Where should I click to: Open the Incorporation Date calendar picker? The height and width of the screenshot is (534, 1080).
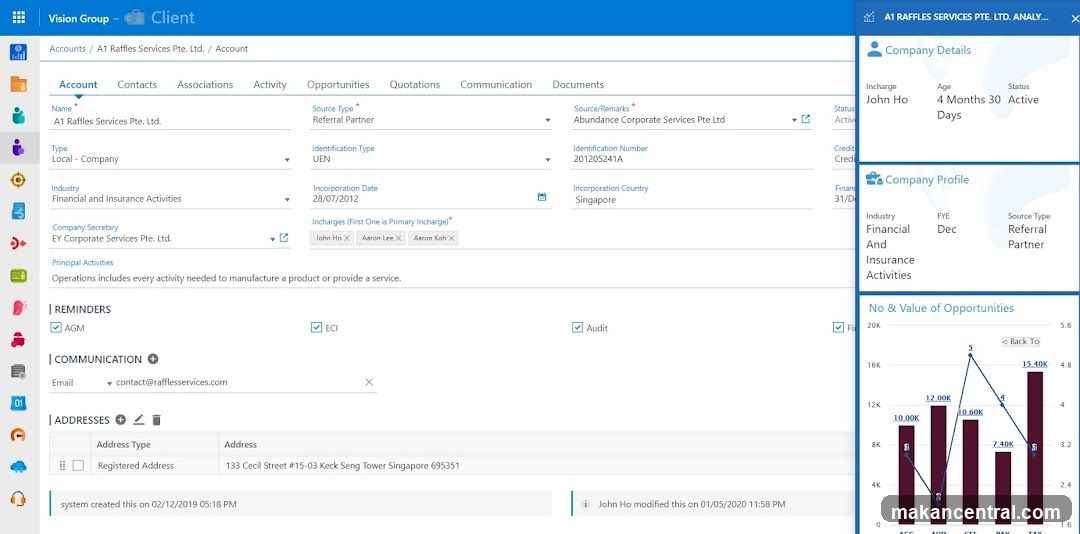click(x=541, y=197)
